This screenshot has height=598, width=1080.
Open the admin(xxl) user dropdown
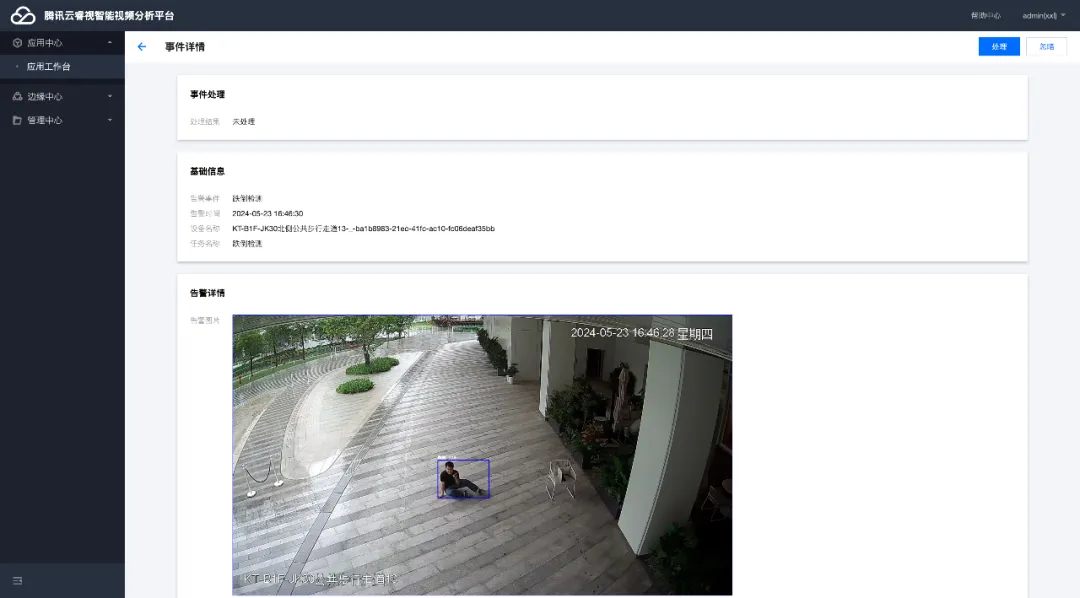tap(1043, 15)
